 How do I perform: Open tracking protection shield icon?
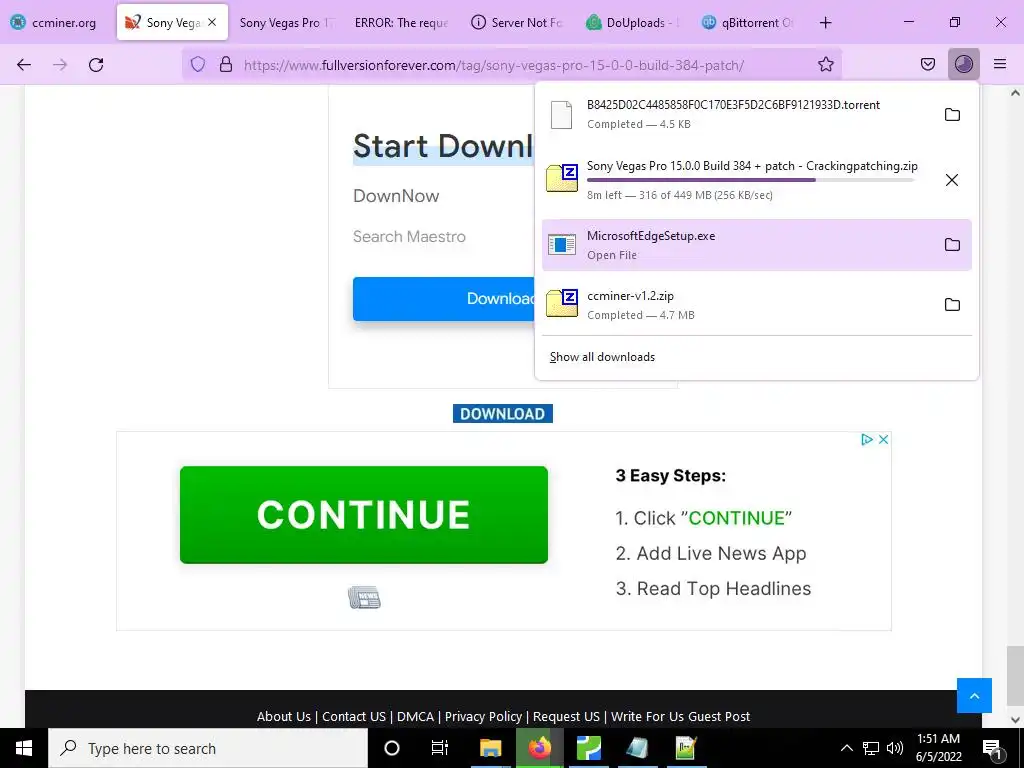(x=198, y=64)
